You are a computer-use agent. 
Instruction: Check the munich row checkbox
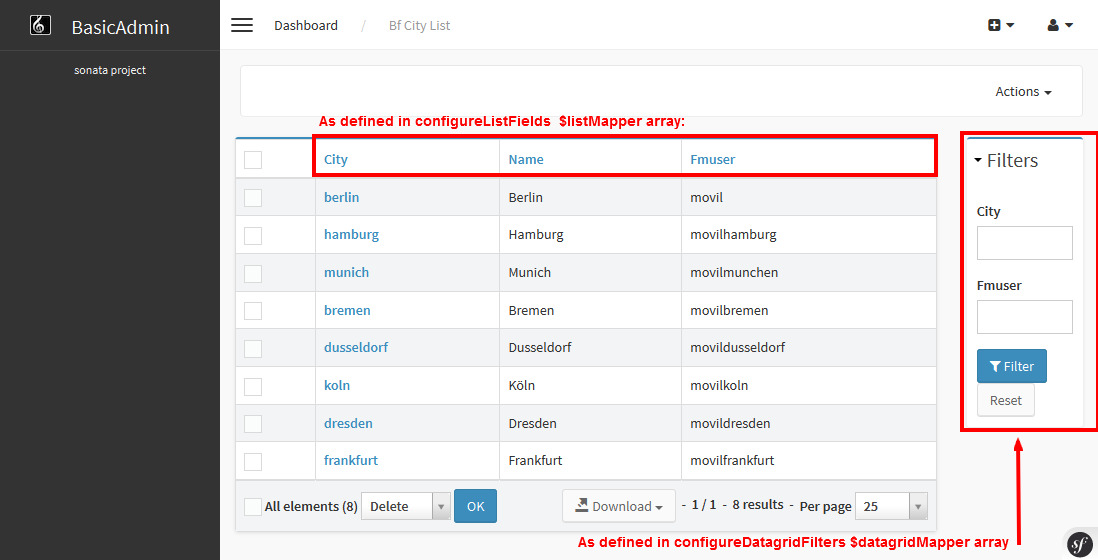pyautogui.click(x=253, y=273)
